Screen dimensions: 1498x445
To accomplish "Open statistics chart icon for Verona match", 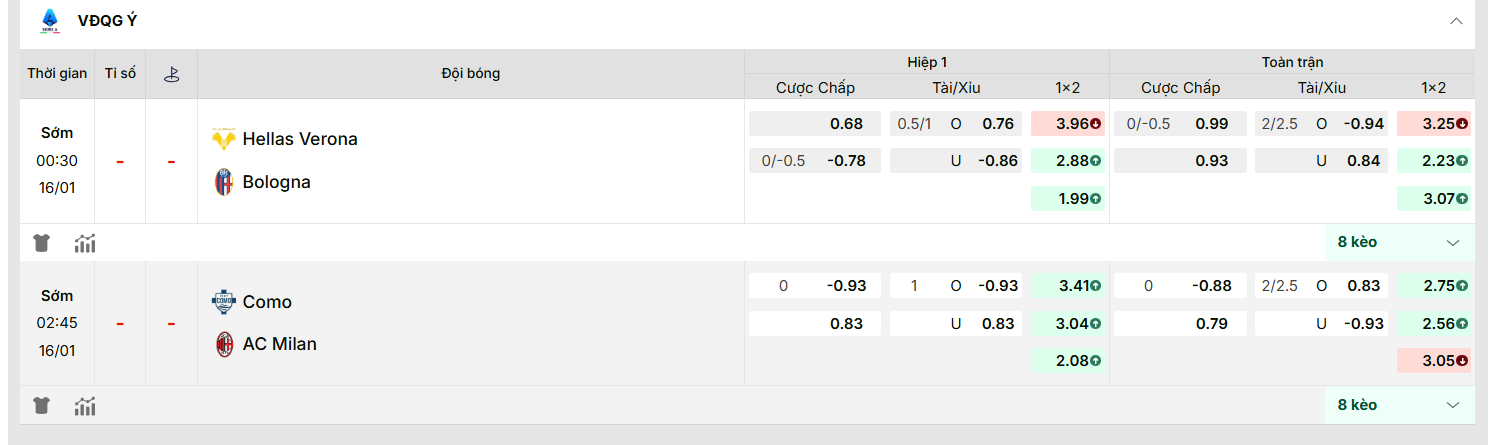I will [85, 242].
